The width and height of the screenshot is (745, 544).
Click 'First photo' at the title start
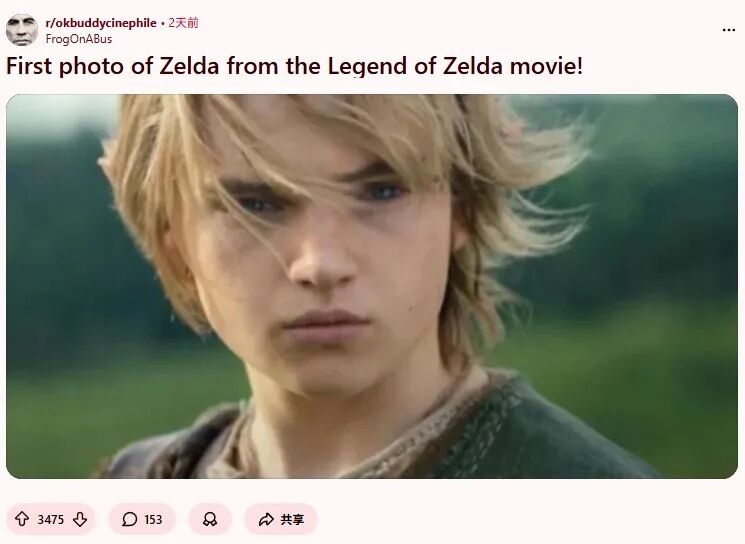(65, 66)
